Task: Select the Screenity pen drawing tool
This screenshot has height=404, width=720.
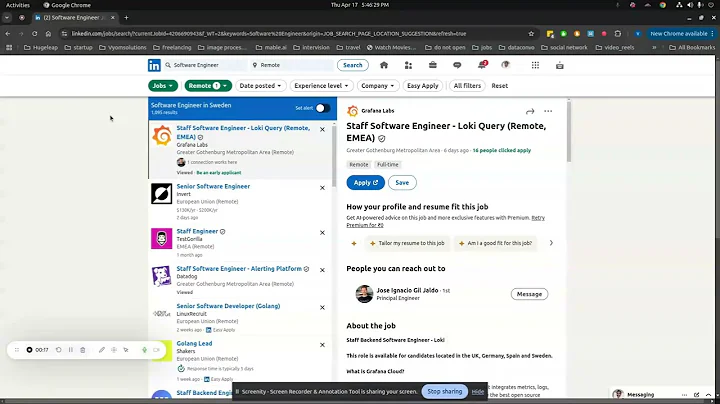Action: [102, 350]
